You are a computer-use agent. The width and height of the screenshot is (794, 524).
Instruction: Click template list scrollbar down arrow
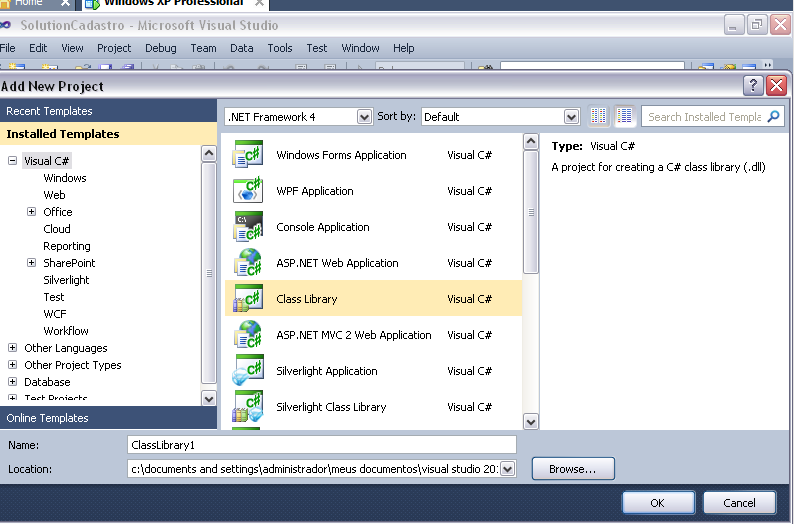(x=531, y=421)
